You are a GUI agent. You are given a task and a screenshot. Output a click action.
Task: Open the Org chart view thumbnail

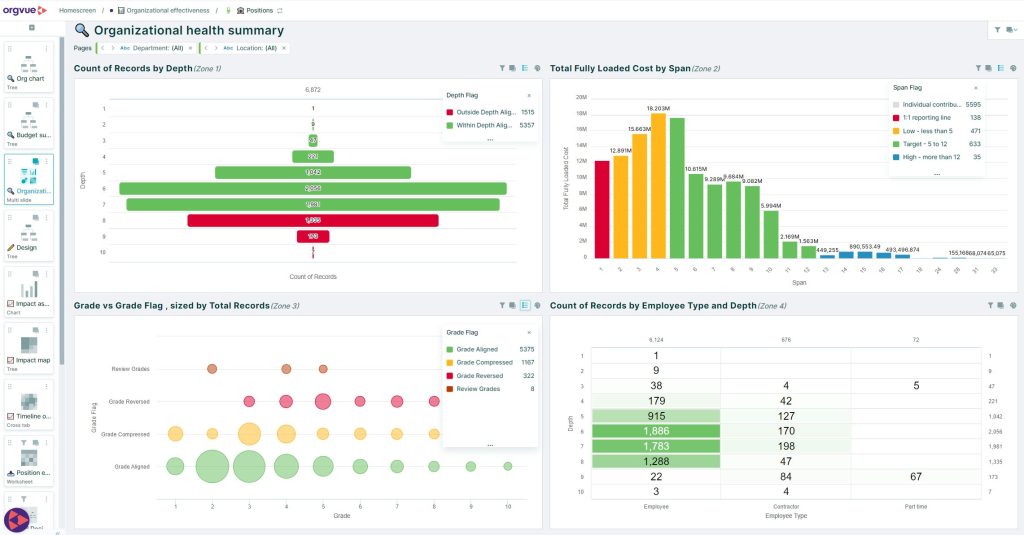pyautogui.click(x=29, y=67)
